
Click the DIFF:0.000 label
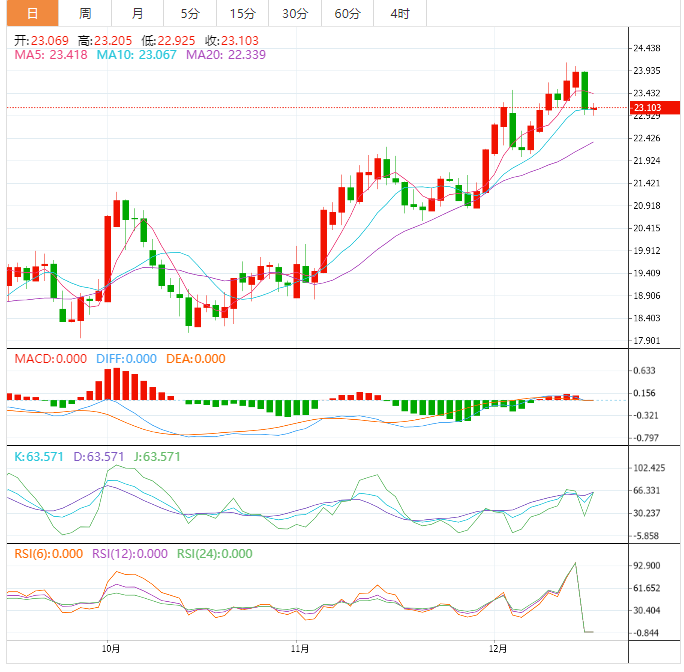pyautogui.click(x=127, y=358)
